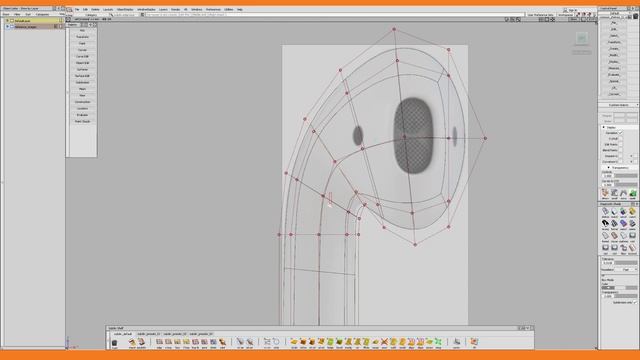Screen dimensions: 640x360
Task: Open User Preference Sets dropdown
Action: (541, 15)
